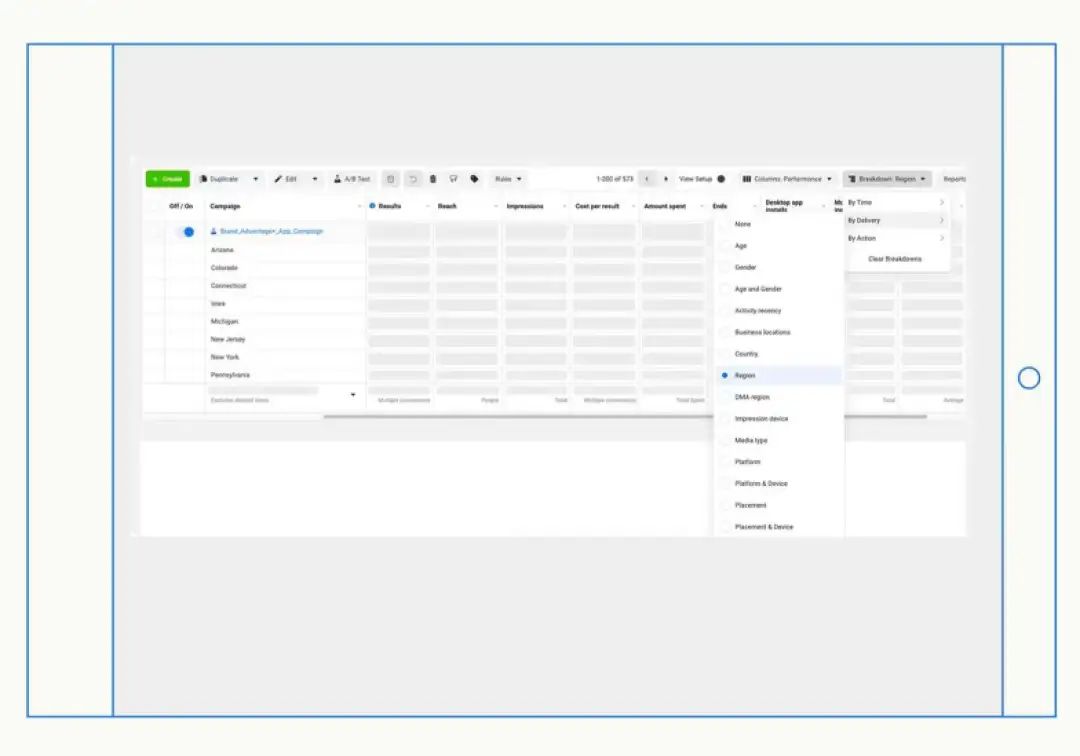Toggle the View Setup switch
This screenshot has height=756, width=1080.
[721, 179]
